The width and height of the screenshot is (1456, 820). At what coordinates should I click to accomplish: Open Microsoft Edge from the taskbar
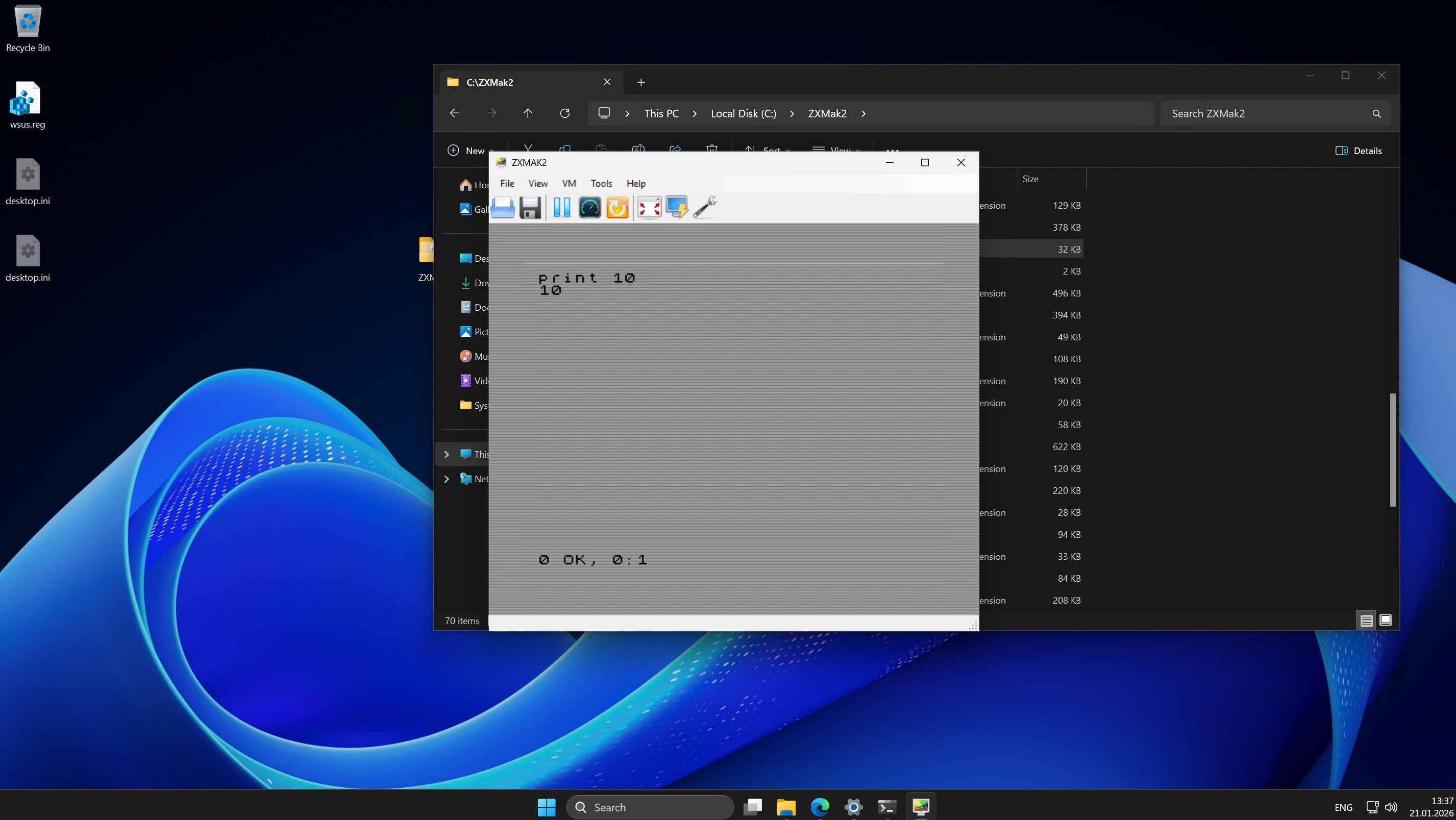(820, 806)
